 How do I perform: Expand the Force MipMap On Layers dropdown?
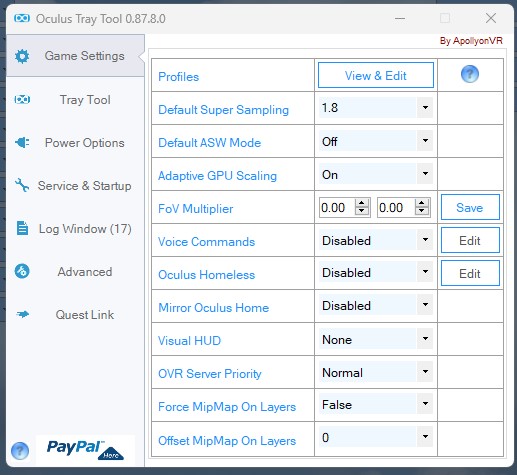425,404
